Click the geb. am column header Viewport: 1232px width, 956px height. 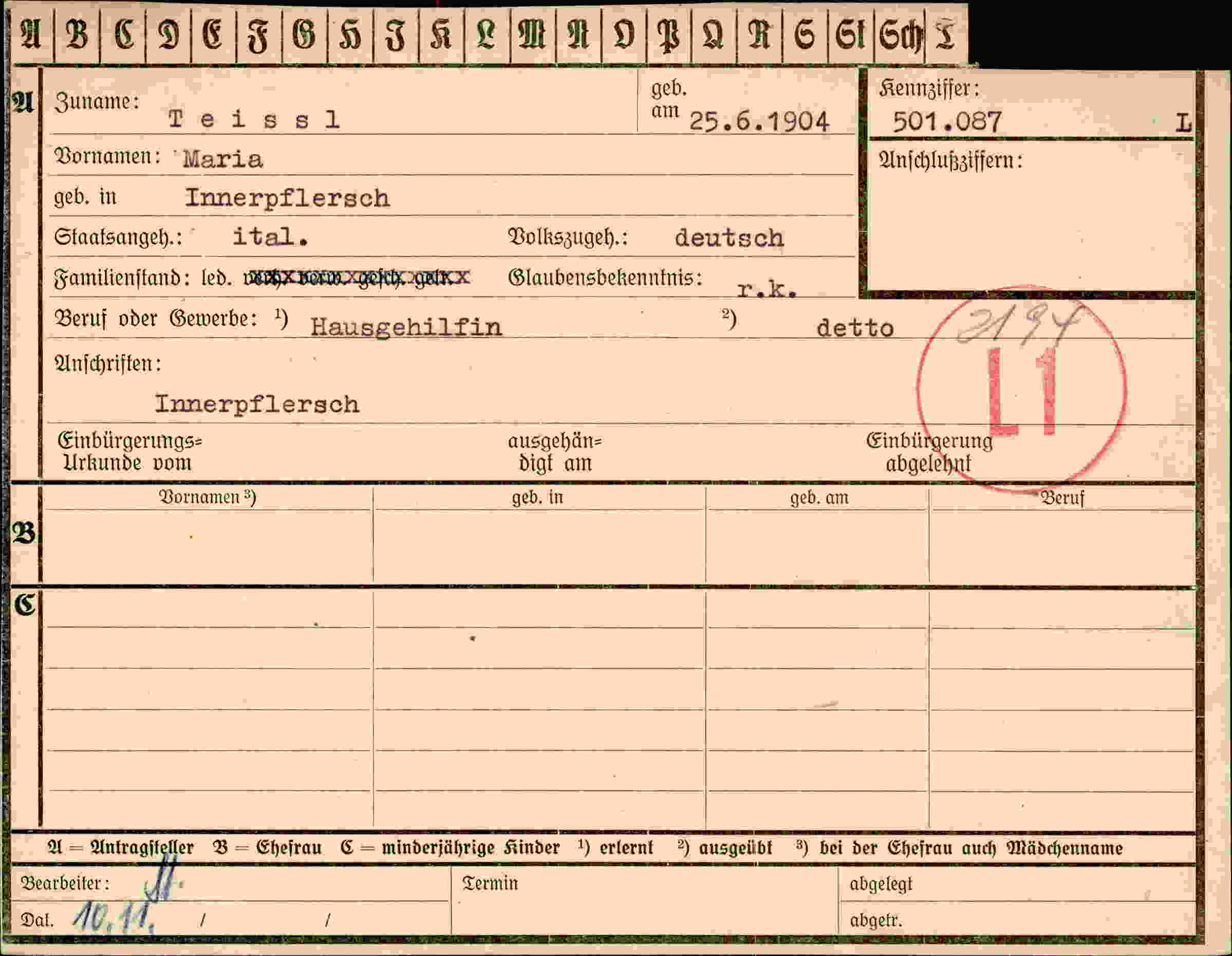(x=818, y=498)
